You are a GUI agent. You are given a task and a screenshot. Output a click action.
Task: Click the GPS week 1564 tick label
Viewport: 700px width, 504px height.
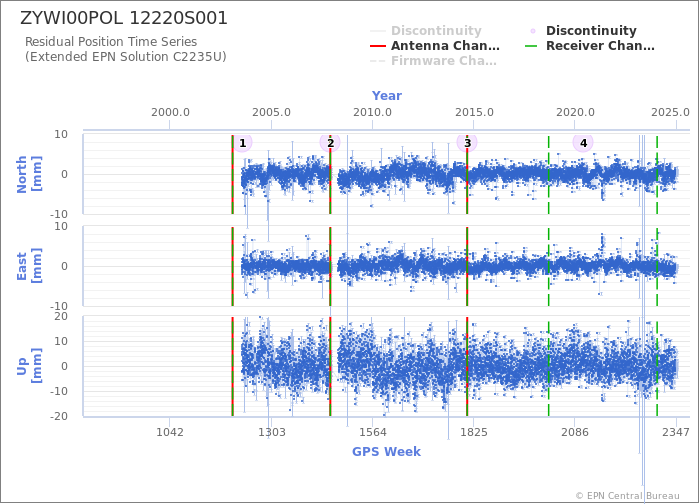(373, 432)
